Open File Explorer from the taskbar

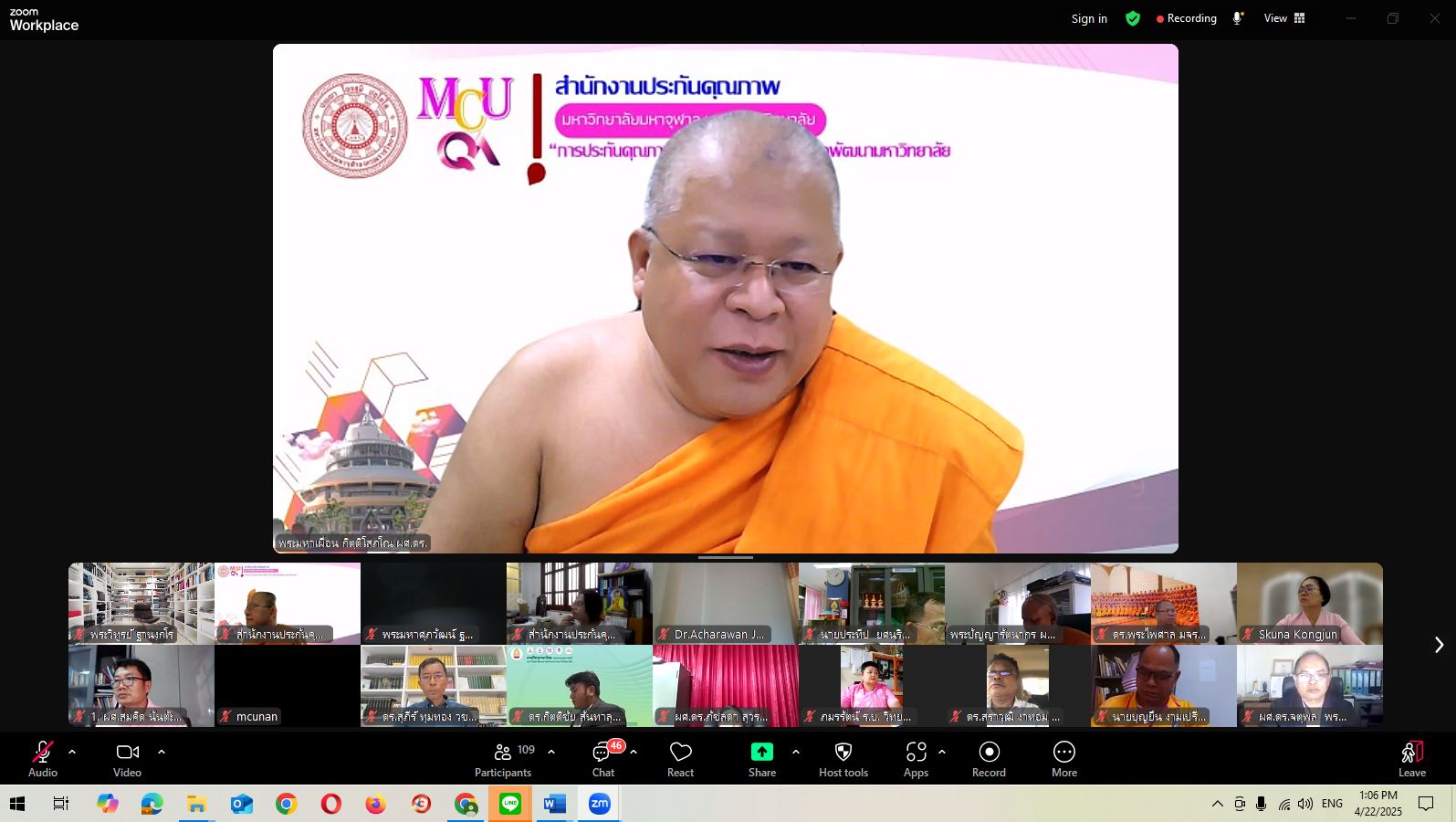196,804
